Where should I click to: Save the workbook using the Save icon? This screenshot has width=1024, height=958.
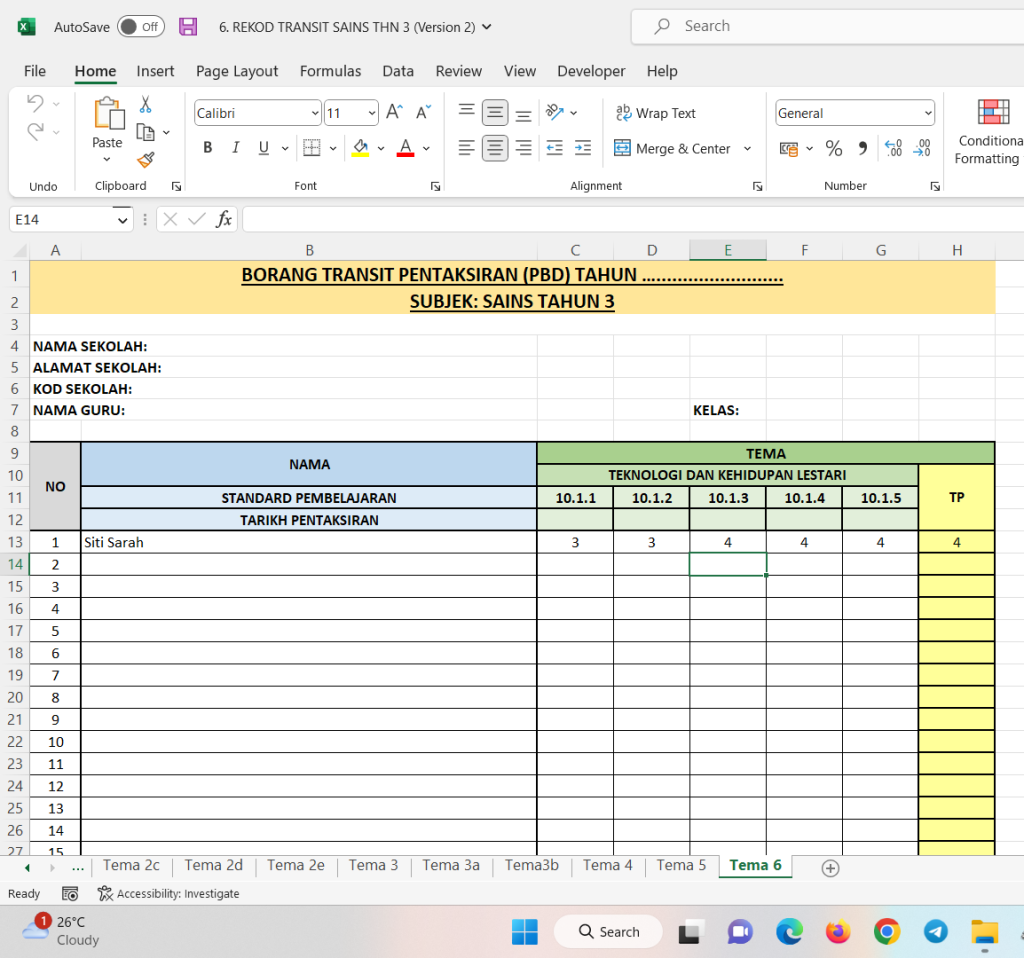[x=188, y=26]
